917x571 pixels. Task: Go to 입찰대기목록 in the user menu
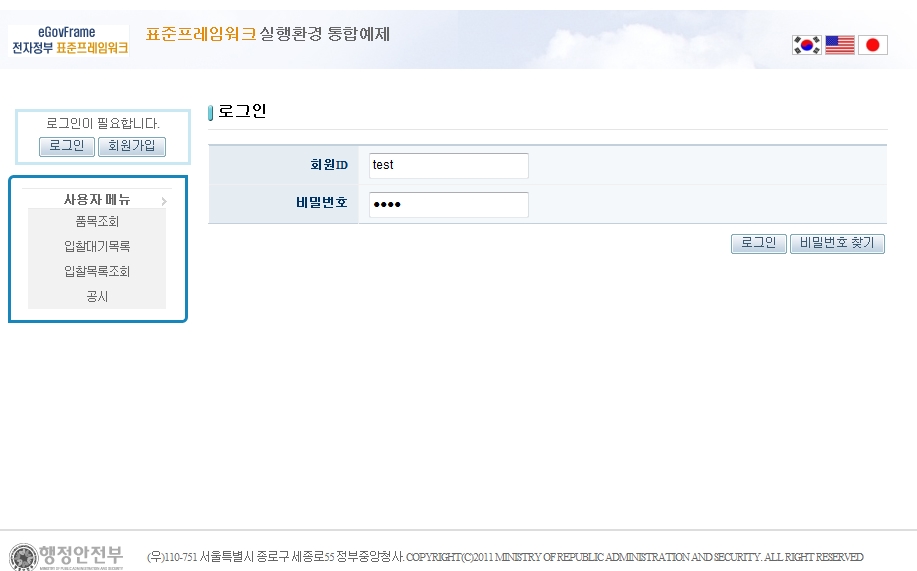tap(97, 246)
